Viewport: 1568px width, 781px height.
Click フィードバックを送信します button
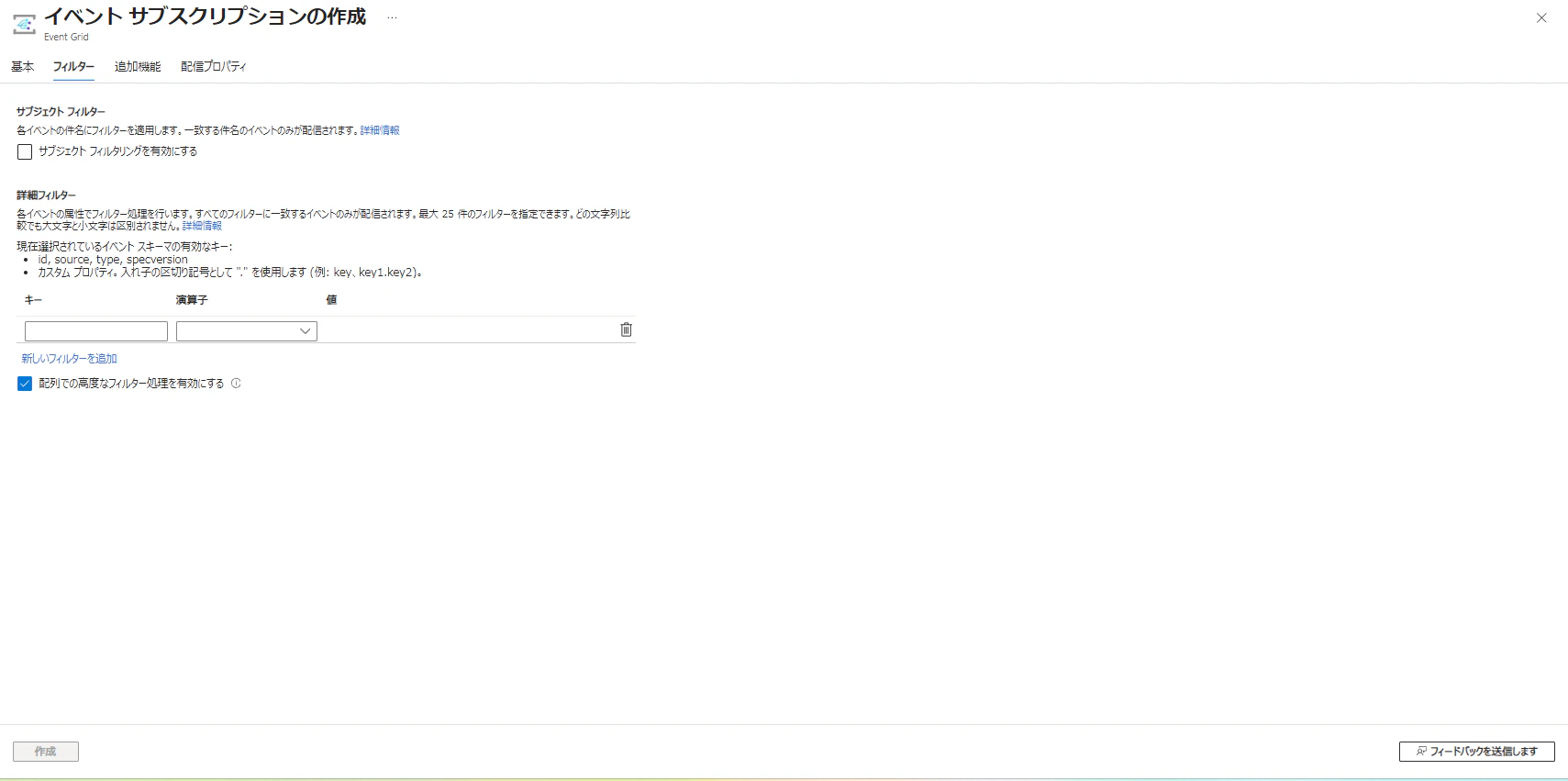point(1476,752)
